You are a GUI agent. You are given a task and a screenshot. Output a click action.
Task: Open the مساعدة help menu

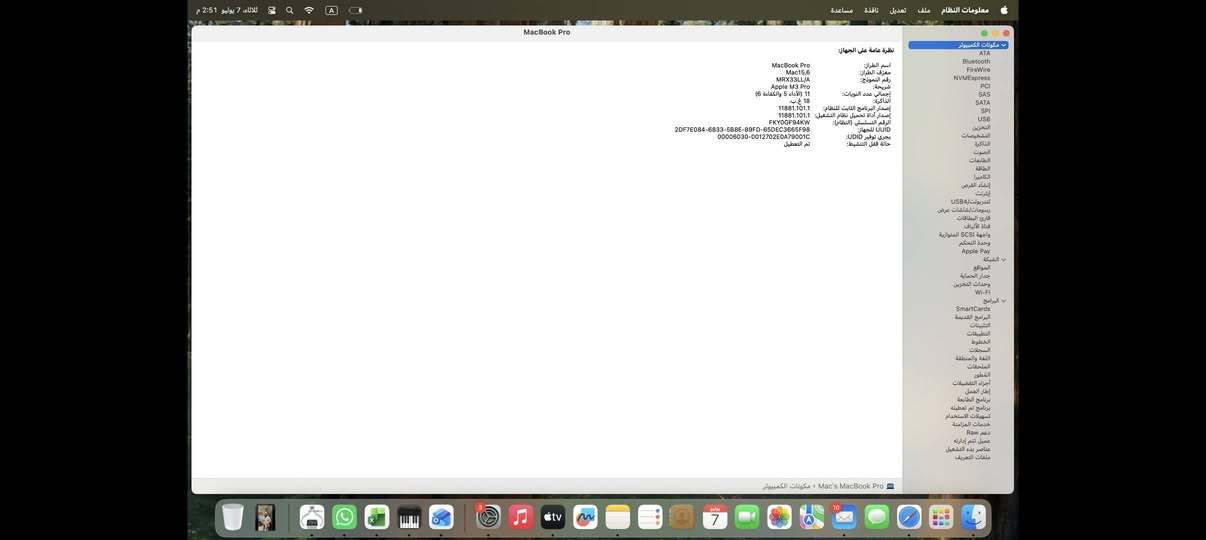[x=842, y=10]
